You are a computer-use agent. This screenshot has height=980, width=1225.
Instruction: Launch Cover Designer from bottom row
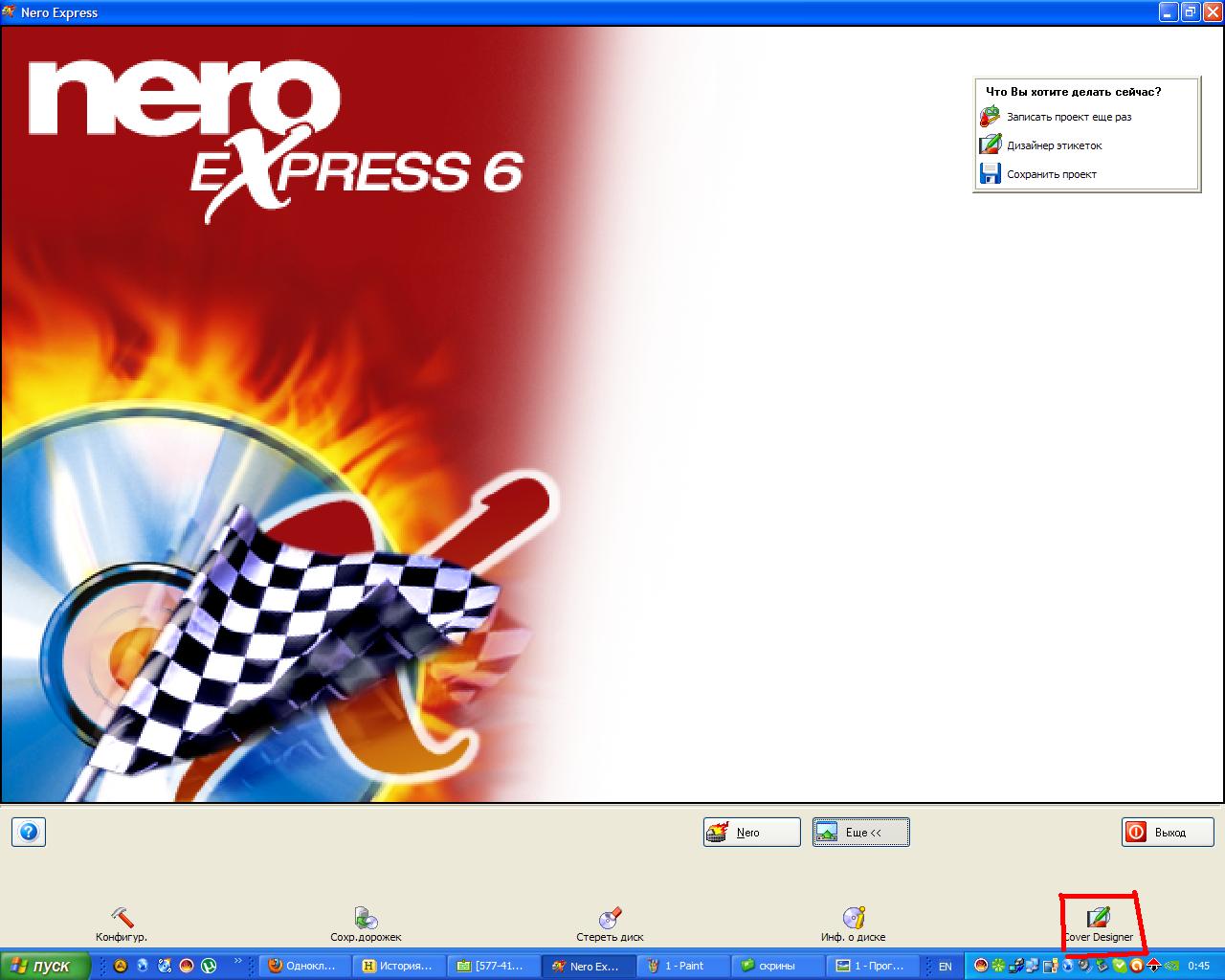[1098, 924]
